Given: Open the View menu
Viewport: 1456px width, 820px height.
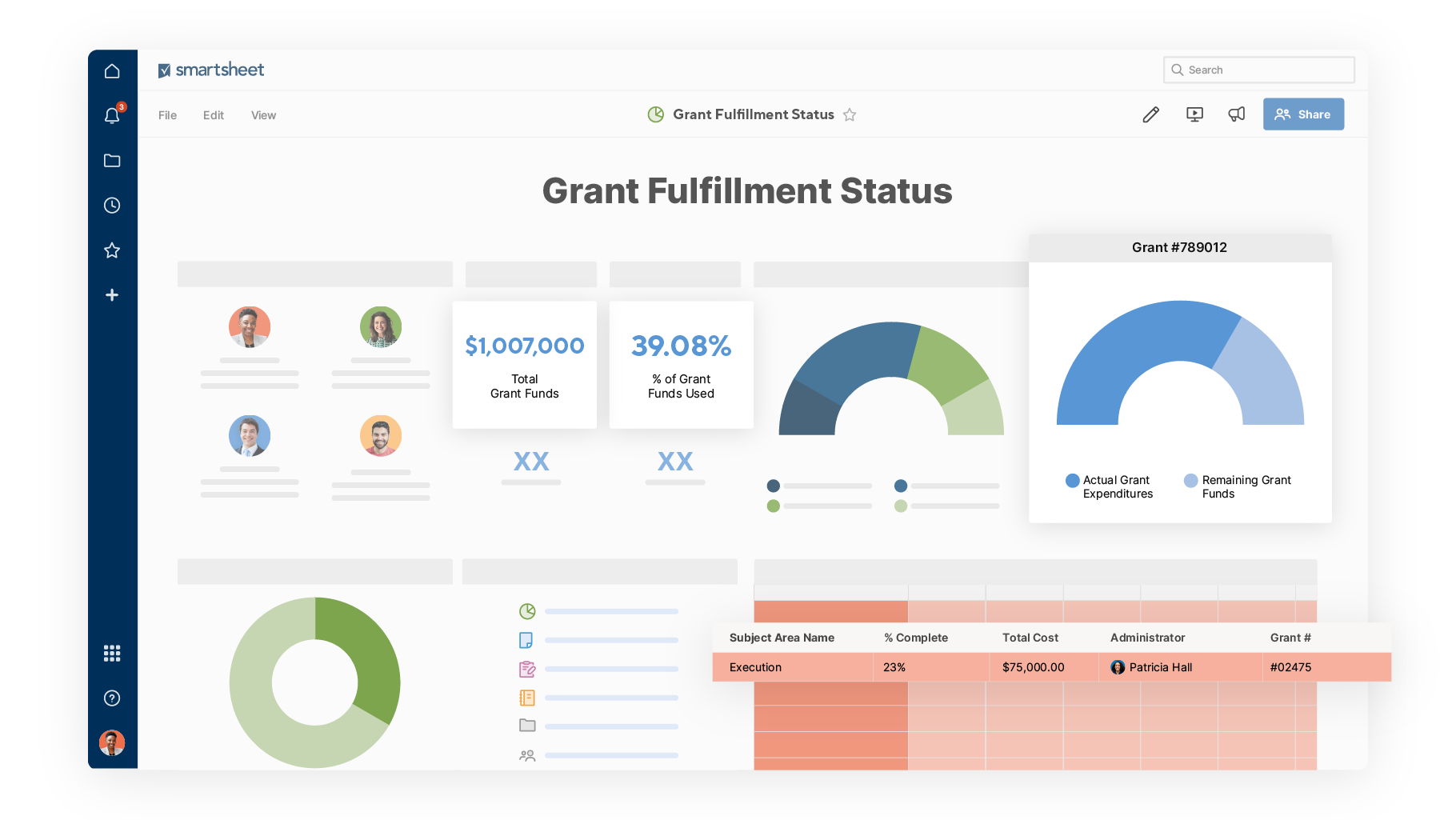Looking at the screenshot, I should tap(263, 114).
